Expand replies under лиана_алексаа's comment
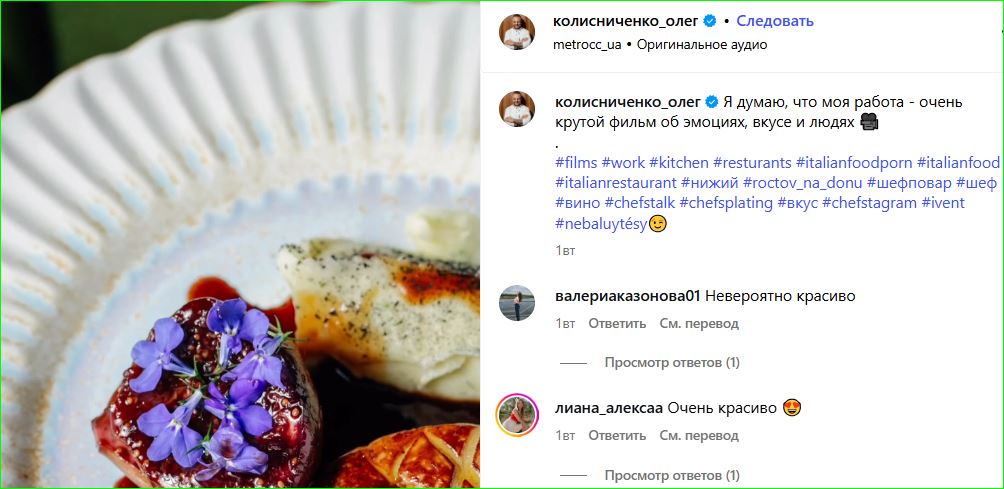Screen dimensions: 1004x489 click(x=672, y=475)
